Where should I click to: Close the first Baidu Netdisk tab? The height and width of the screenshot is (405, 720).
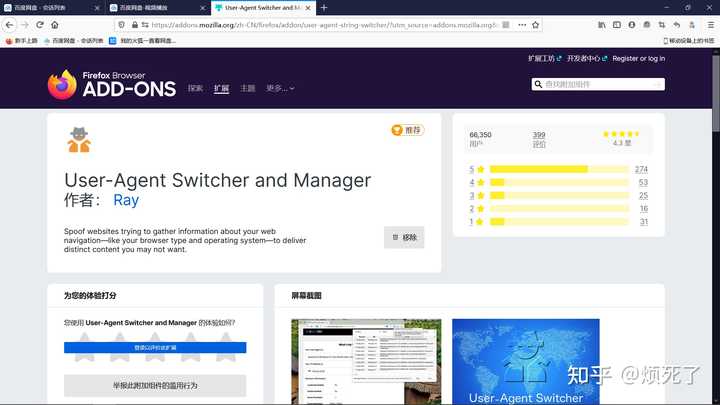97,8
